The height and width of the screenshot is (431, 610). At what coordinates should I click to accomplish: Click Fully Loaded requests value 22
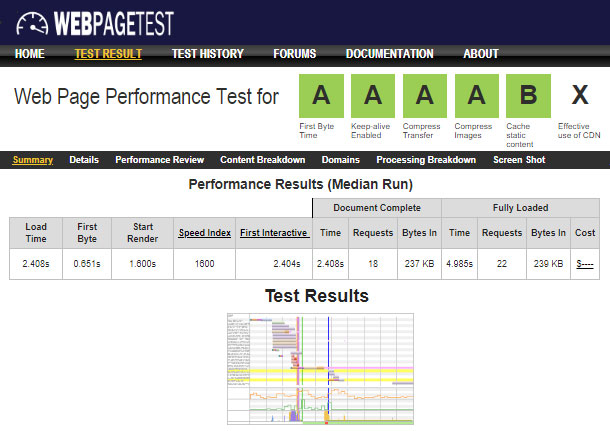502,264
